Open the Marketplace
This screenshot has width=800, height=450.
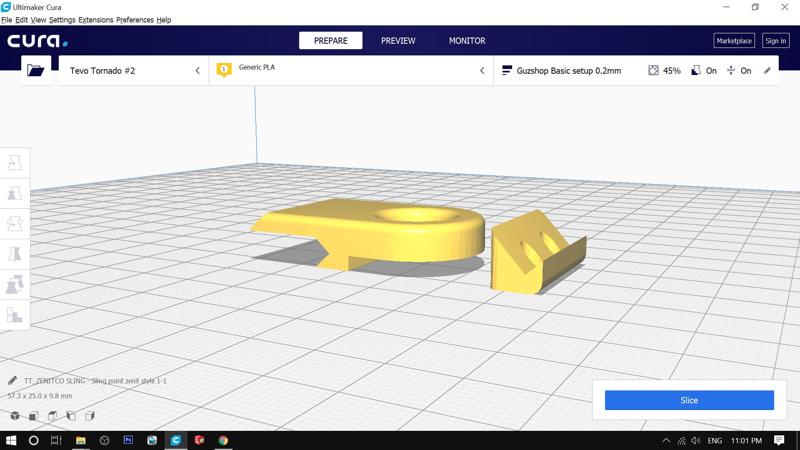coord(734,41)
